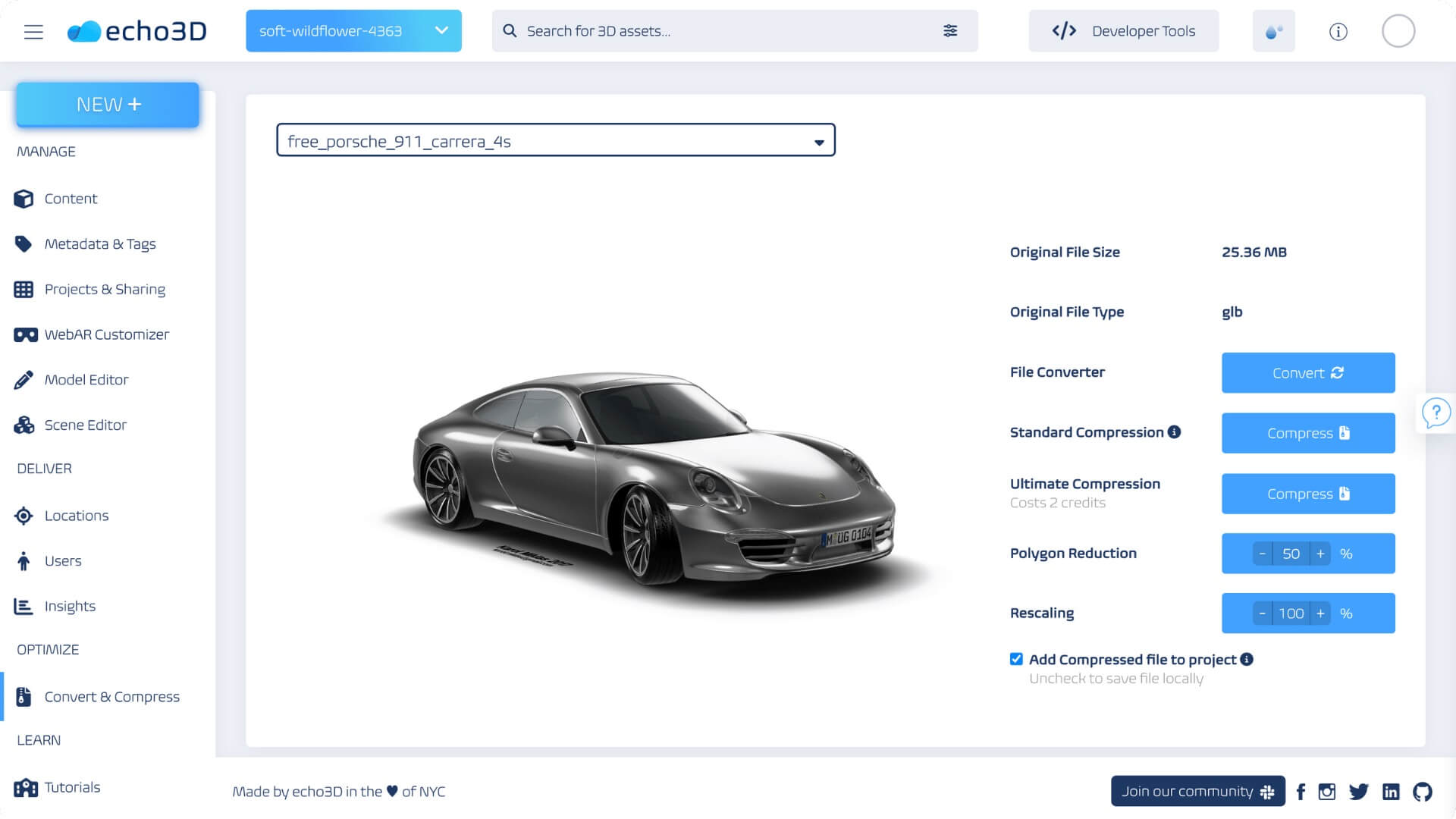Focus the Search for 3D assets field

coord(734,31)
